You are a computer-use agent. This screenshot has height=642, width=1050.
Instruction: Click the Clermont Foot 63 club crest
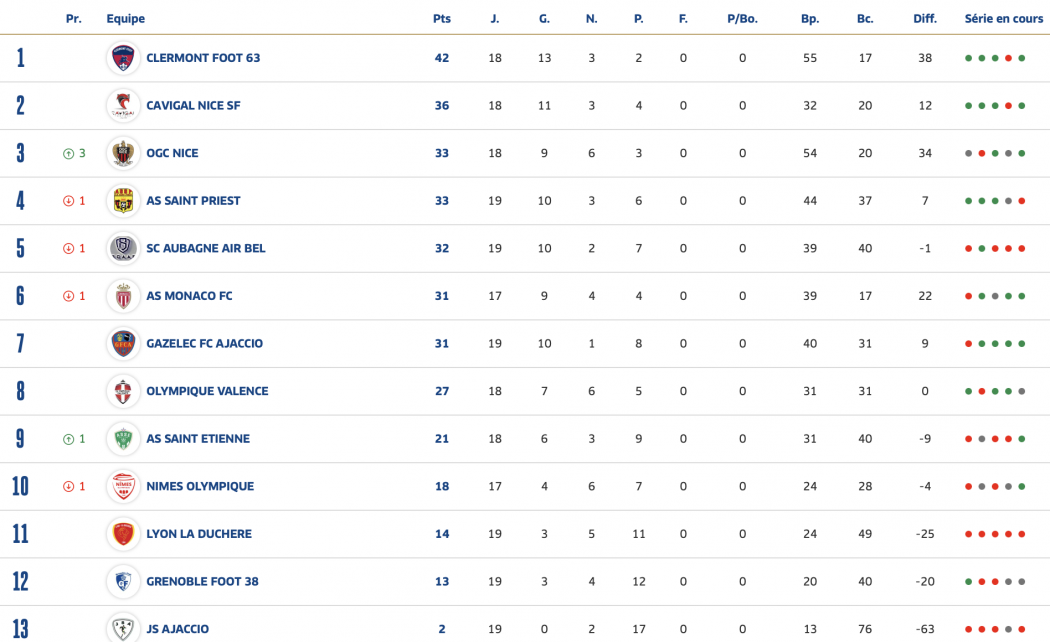pos(124,58)
